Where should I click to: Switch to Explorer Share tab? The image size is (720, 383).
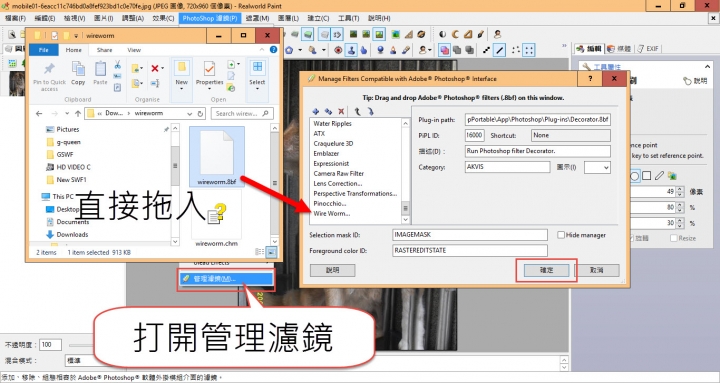point(104,50)
